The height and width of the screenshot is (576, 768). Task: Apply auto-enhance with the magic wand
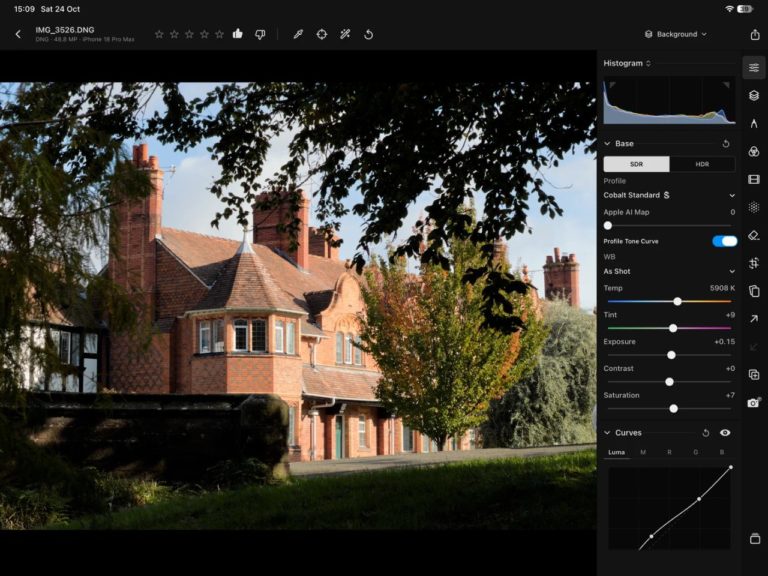click(345, 34)
